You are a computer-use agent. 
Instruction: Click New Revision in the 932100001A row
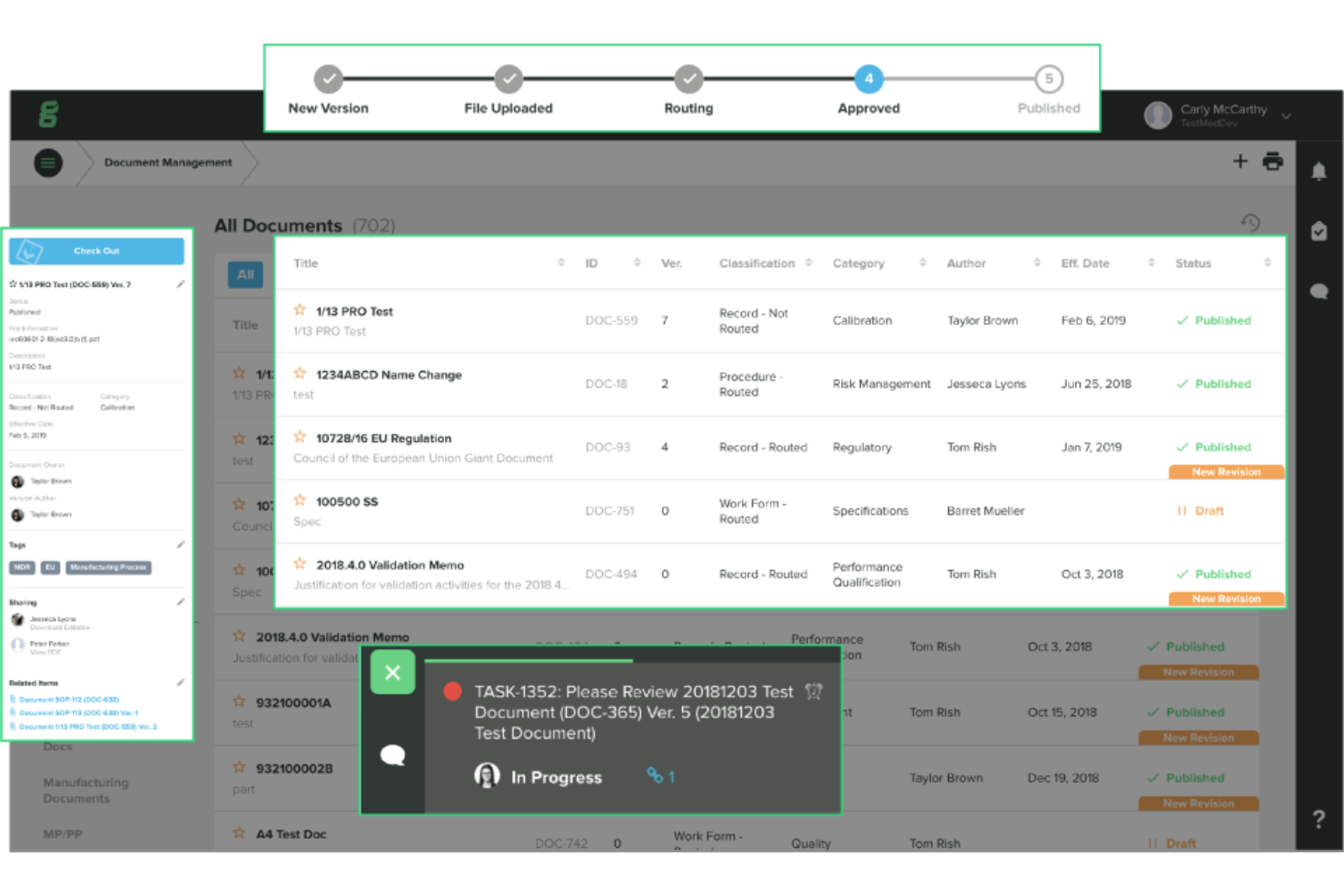click(1199, 738)
